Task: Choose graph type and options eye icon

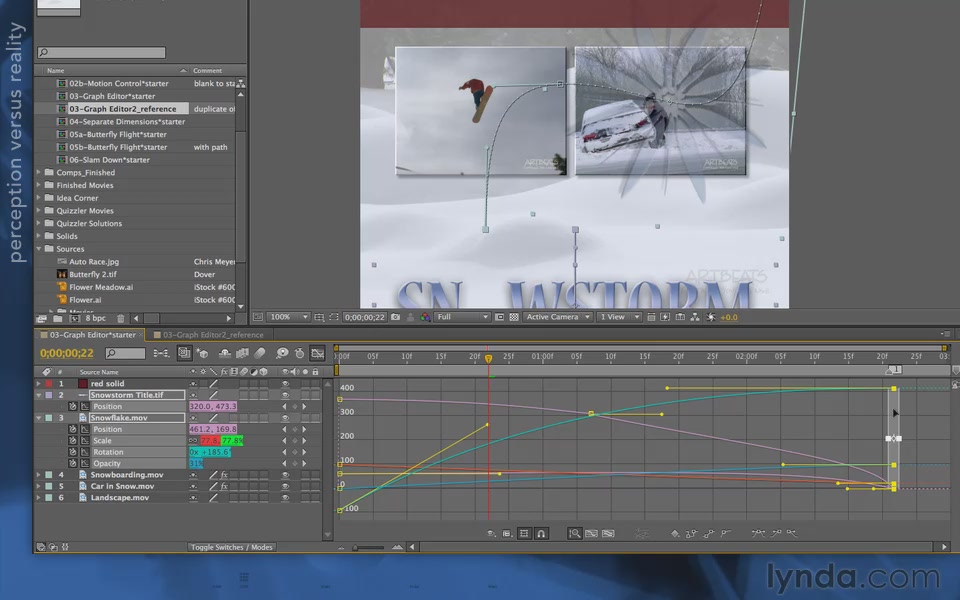Action: point(491,534)
